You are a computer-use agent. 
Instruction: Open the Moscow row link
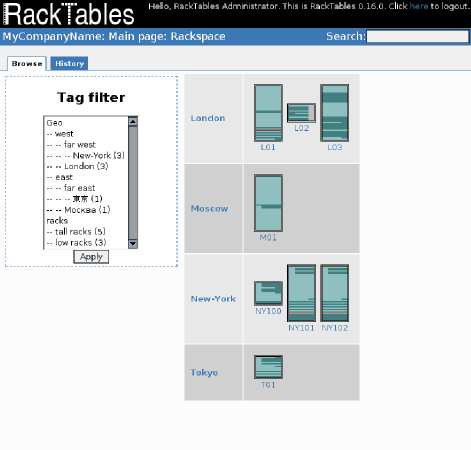(209, 209)
